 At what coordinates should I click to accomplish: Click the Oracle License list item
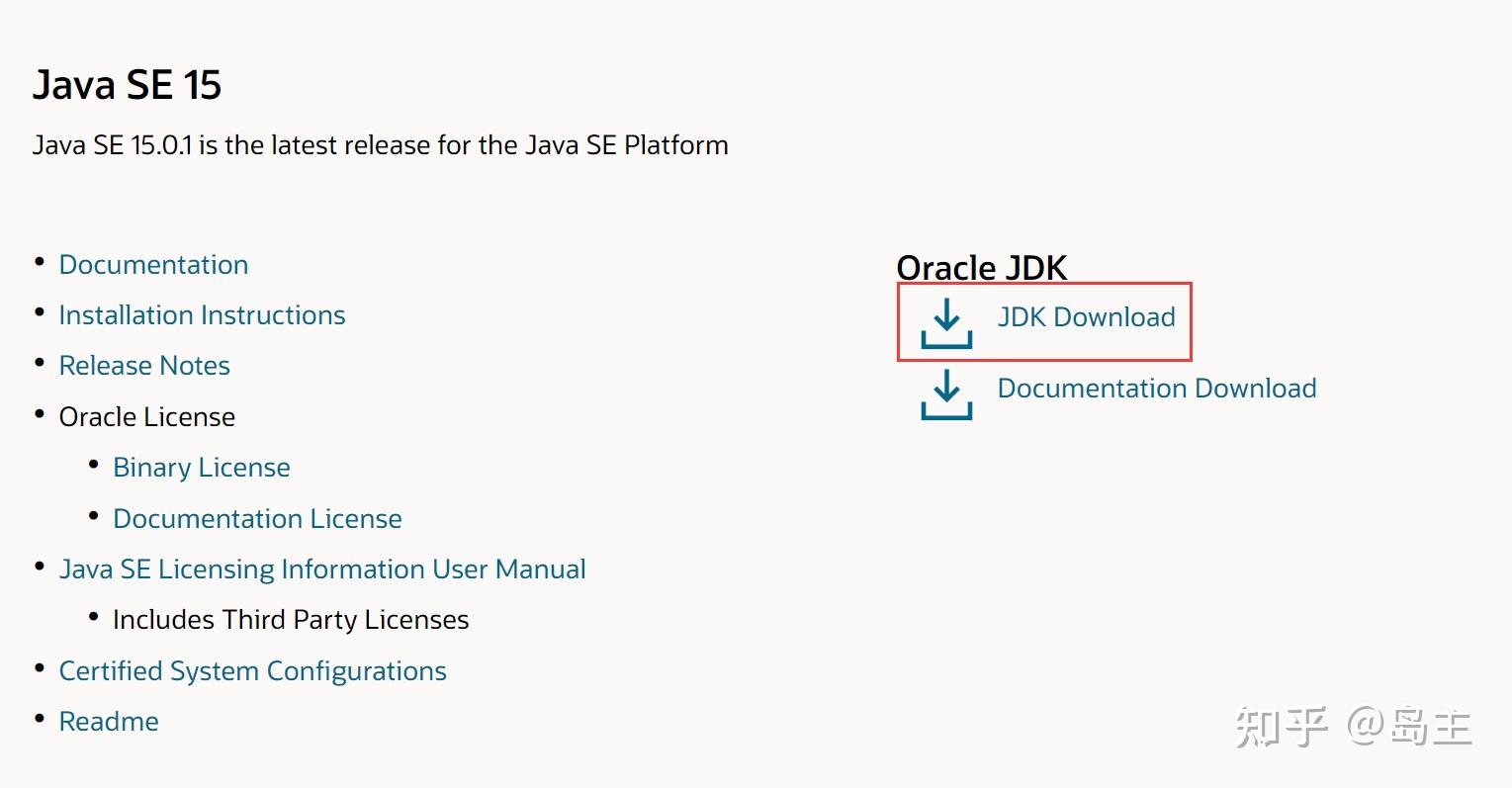[146, 416]
